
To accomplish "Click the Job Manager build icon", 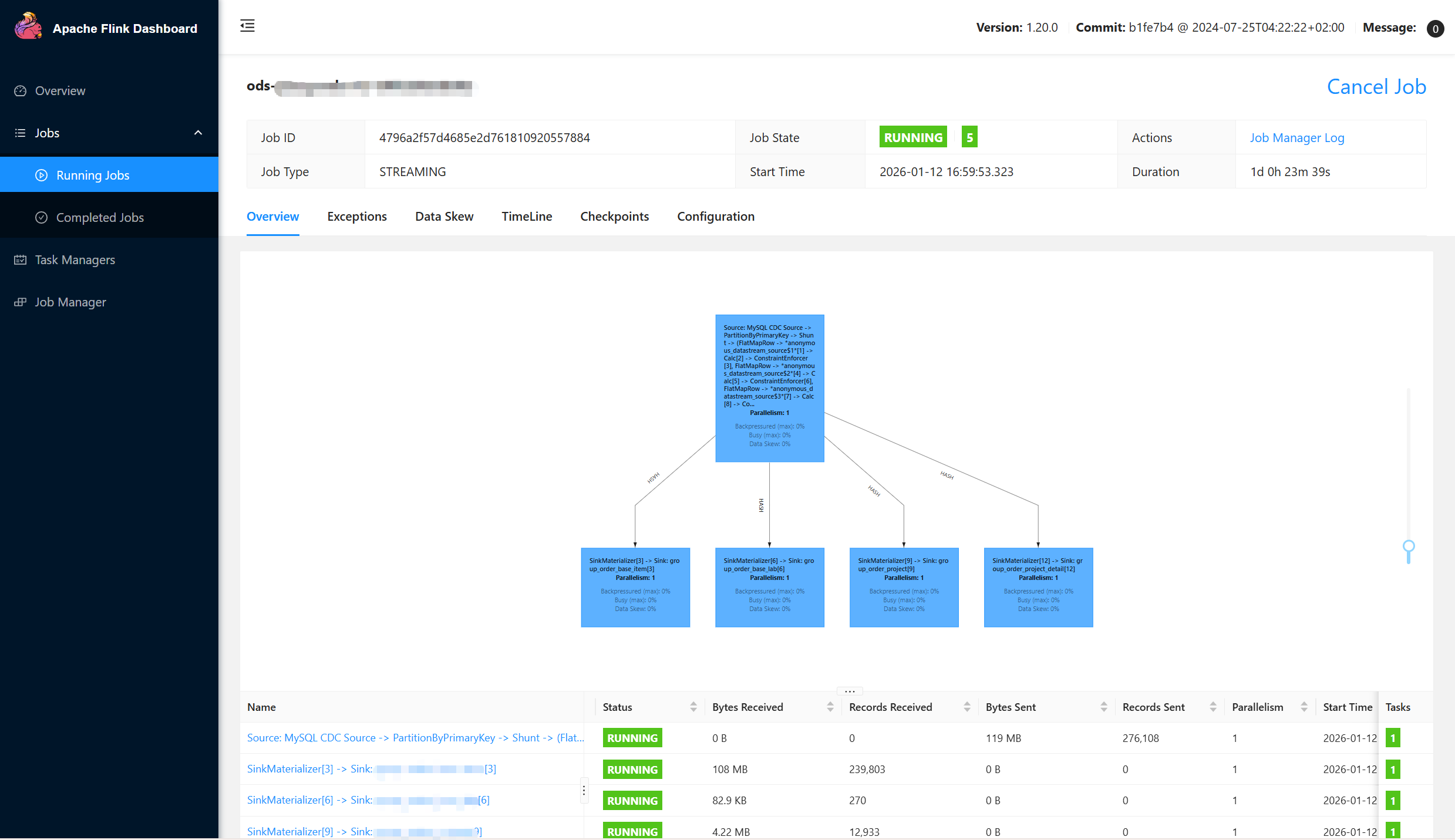I will pos(21,302).
